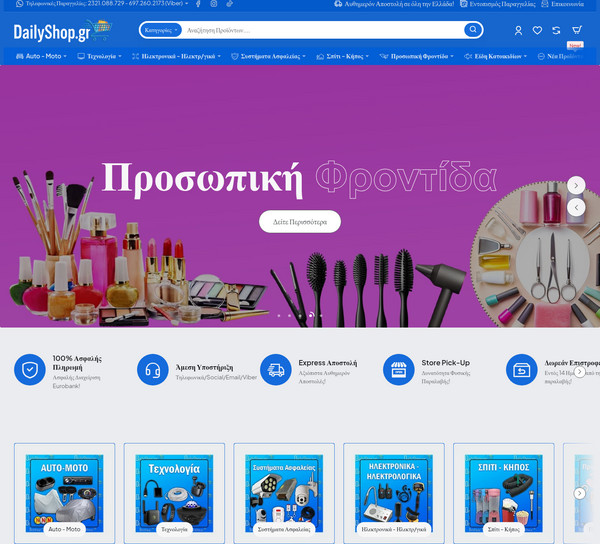
Task: Click the Store Pick-Up shop icon
Action: tap(399, 370)
